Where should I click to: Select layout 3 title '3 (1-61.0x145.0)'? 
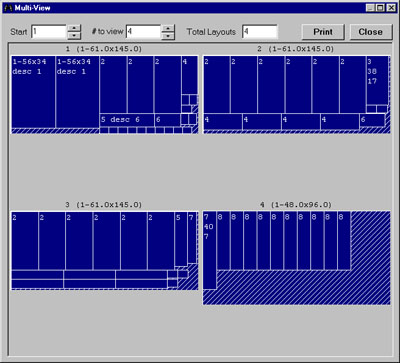104,205
